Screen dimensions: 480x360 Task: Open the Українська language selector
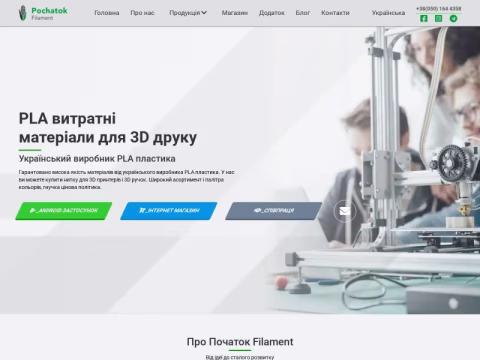[388, 13]
